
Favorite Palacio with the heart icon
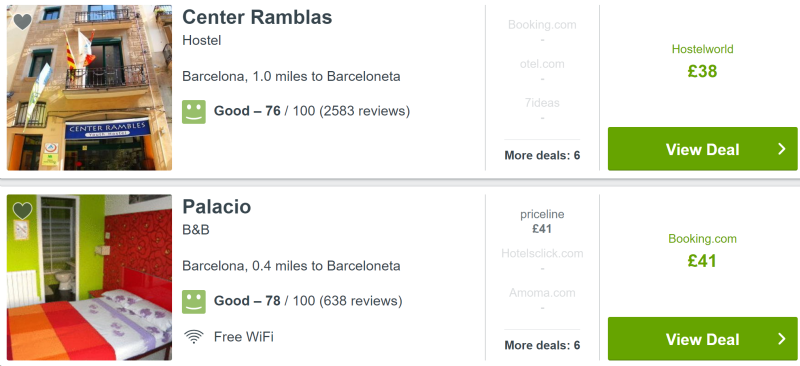coord(22,210)
